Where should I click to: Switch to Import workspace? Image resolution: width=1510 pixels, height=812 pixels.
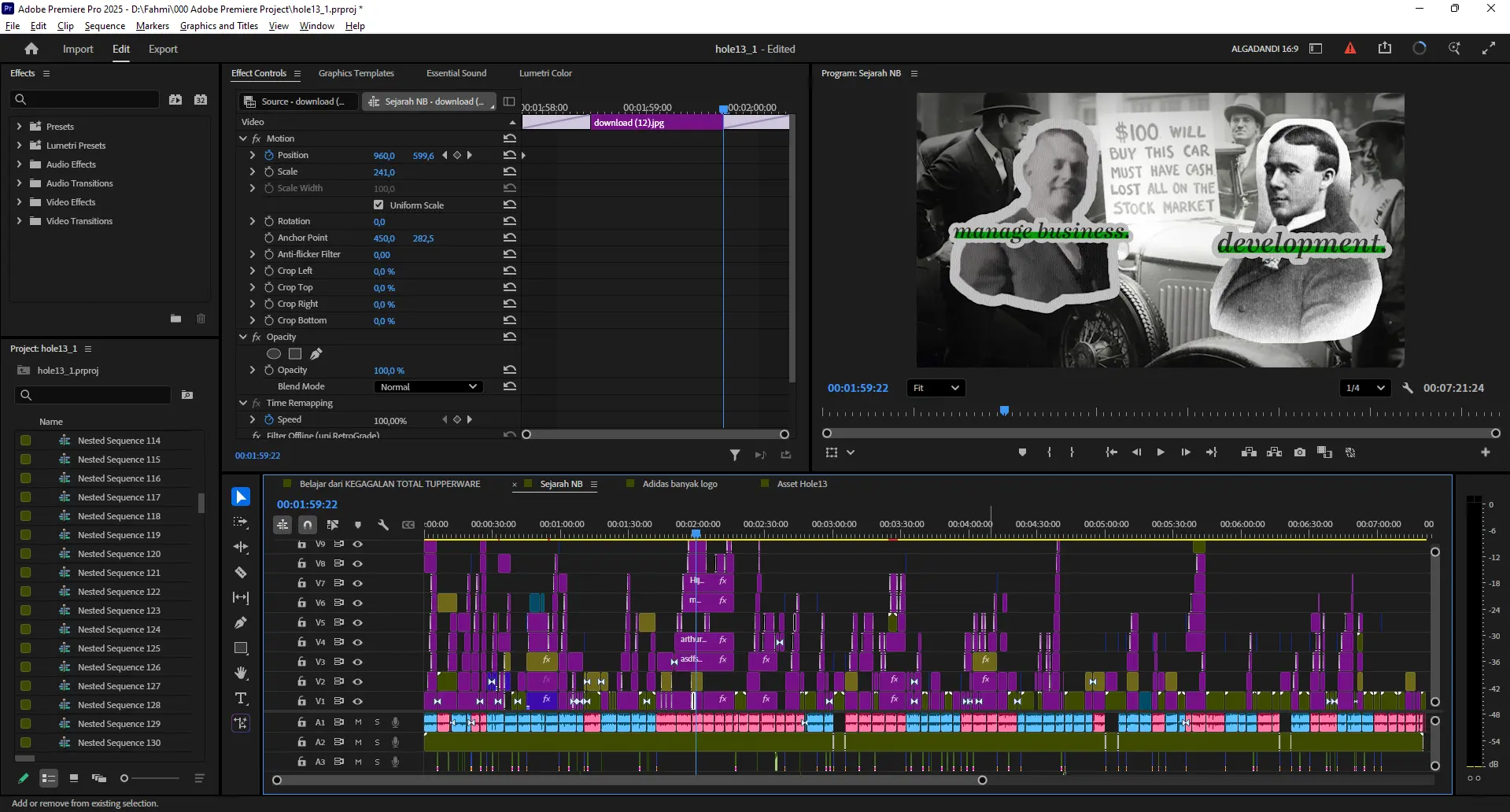[x=78, y=49]
